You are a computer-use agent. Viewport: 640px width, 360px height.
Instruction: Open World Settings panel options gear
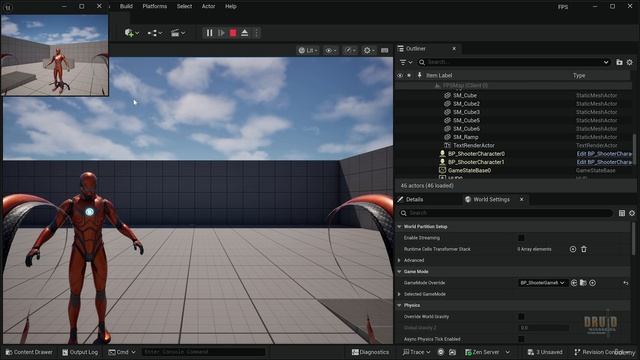coord(632,213)
